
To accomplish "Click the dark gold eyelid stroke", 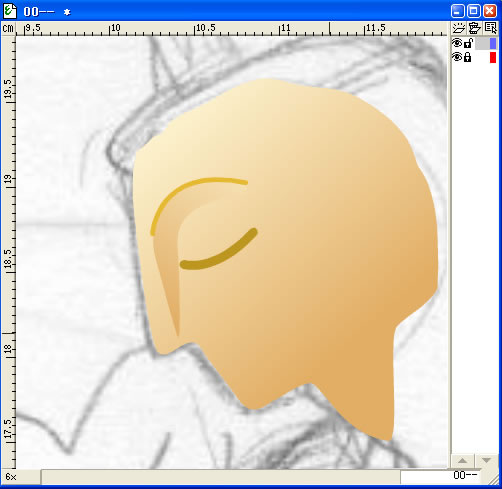I will pyautogui.click(x=219, y=250).
